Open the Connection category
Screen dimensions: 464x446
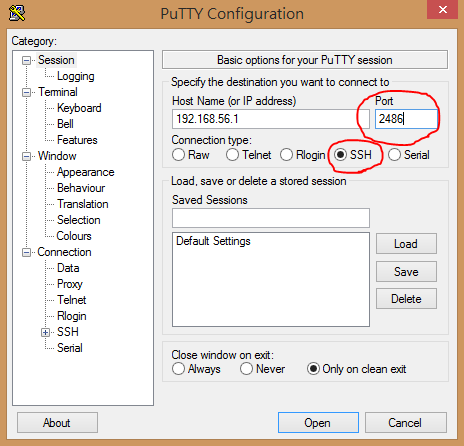coord(64,252)
